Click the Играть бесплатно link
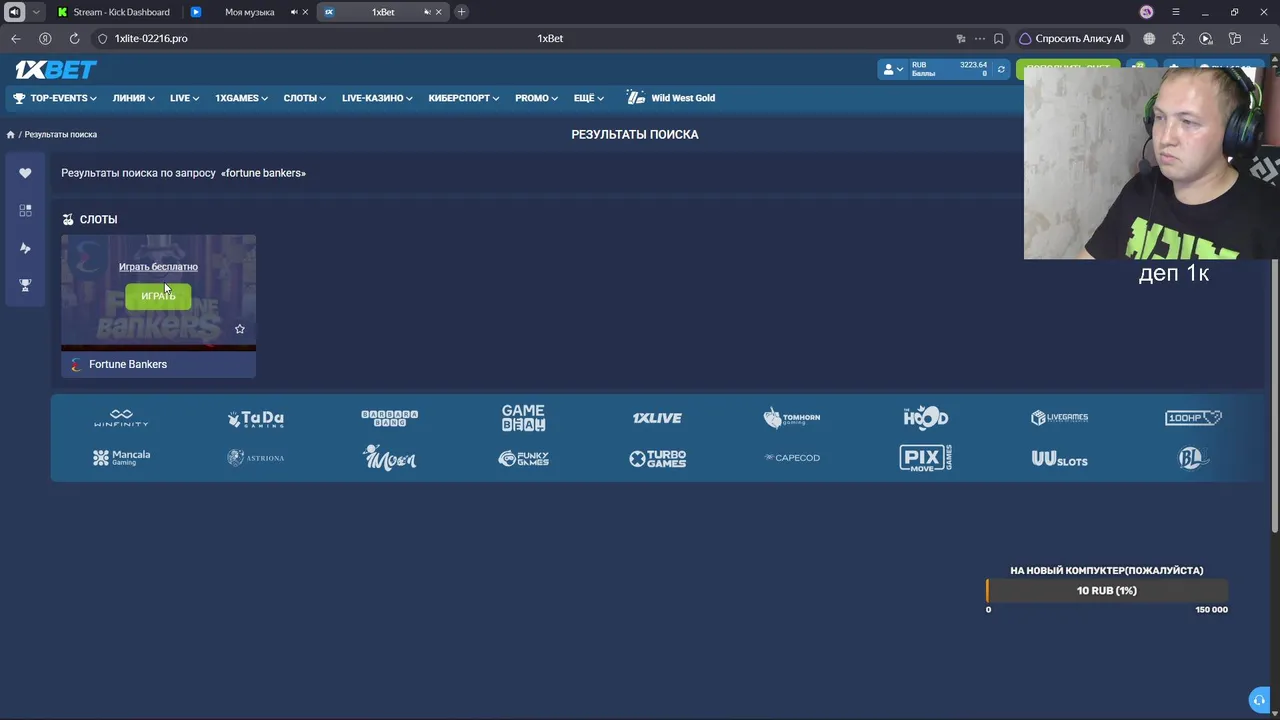 click(158, 267)
